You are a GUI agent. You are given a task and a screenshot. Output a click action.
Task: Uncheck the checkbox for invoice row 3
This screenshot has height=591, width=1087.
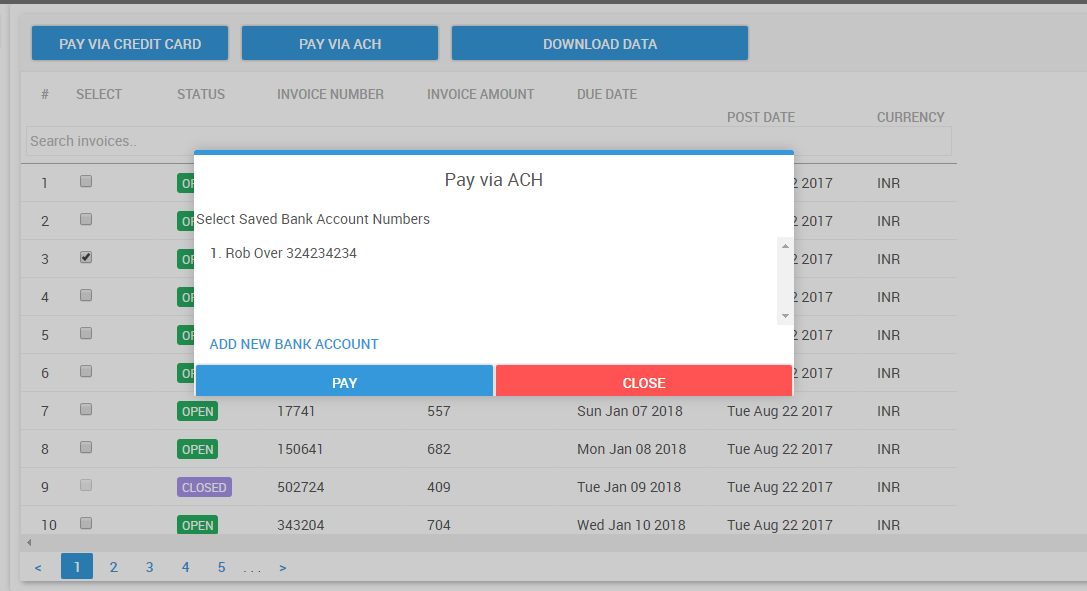coord(86,257)
